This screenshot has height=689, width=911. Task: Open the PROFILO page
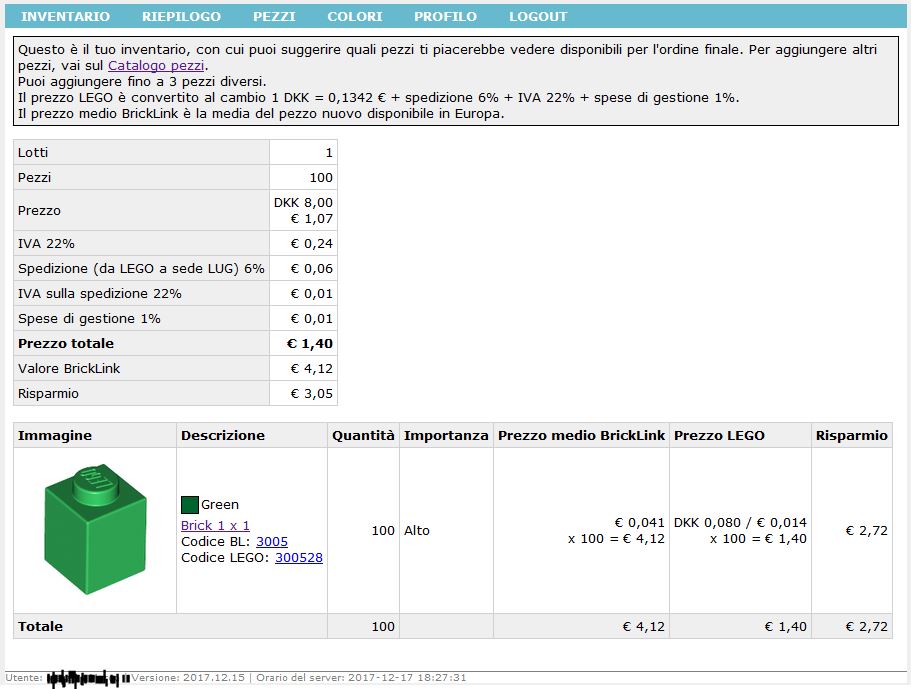coord(446,16)
